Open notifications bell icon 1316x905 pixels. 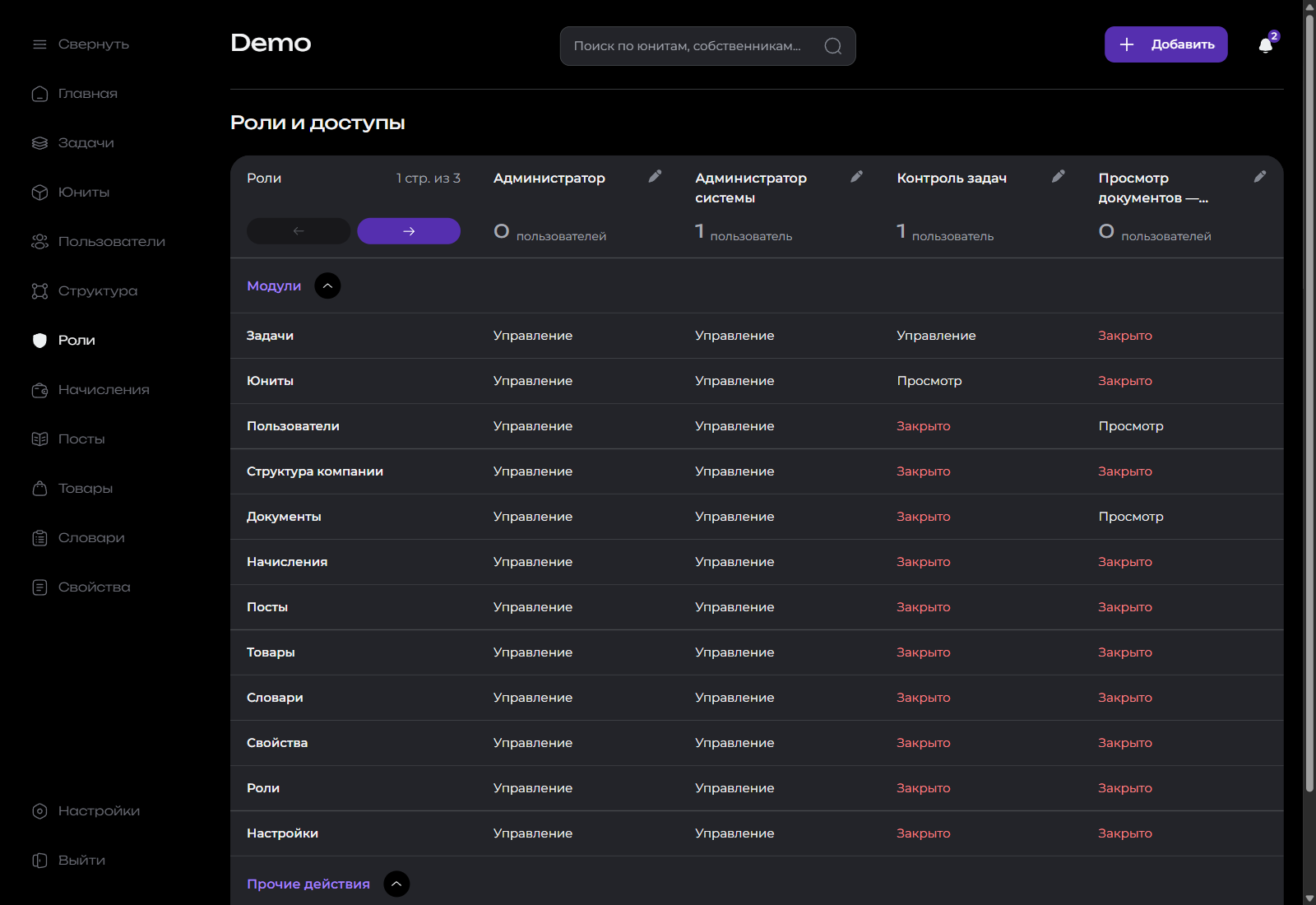click(1266, 45)
